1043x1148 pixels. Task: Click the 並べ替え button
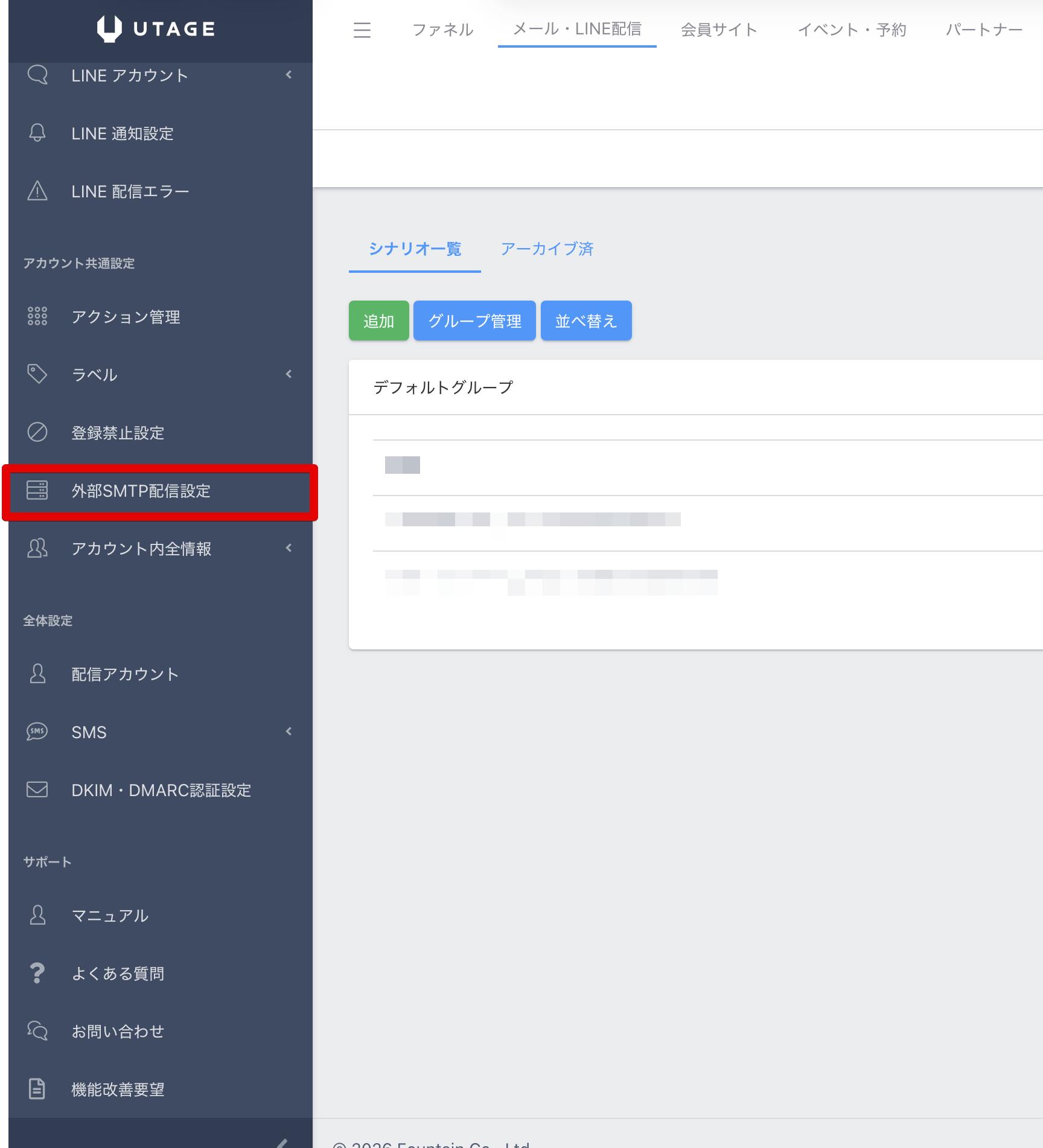(x=585, y=320)
